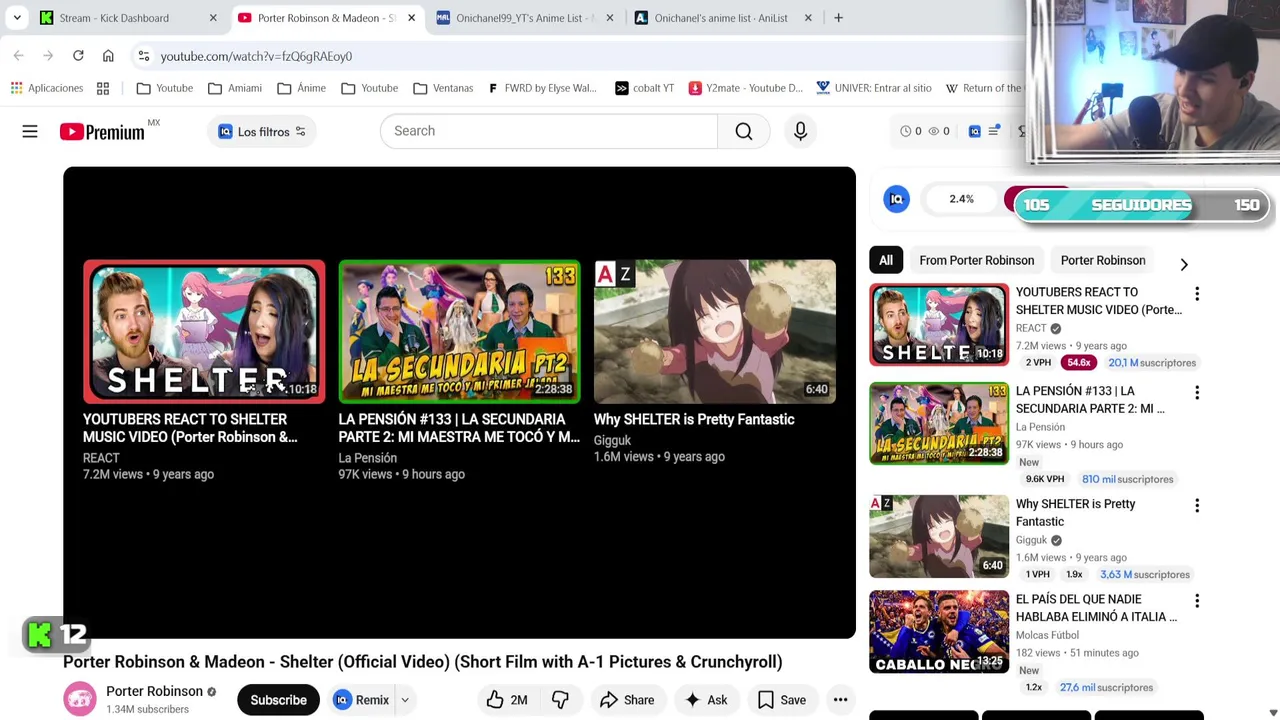Expand Remix button dropdown arrow
1280x720 pixels.
pos(405,700)
